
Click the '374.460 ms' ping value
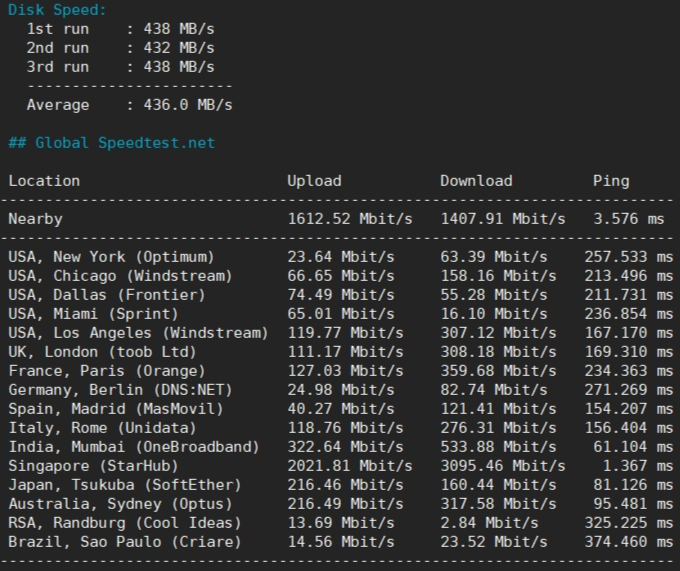[x=628, y=542]
